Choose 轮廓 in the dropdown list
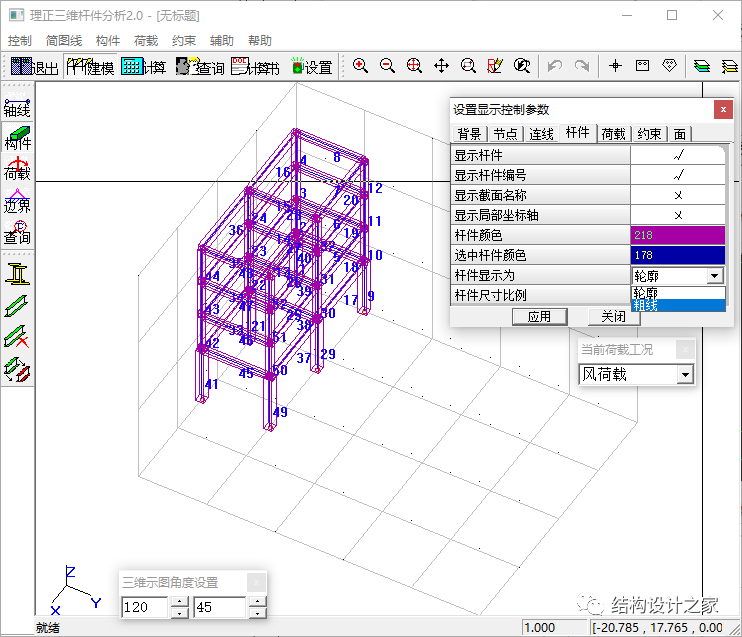This screenshot has height=637, width=742. point(678,293)
